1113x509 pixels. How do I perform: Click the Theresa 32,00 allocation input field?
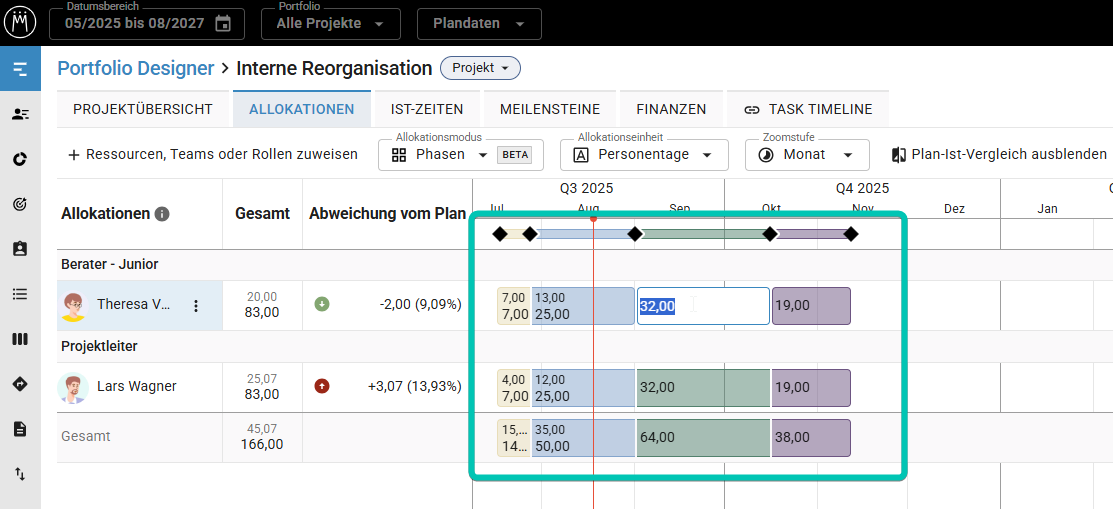click(702, 306)
